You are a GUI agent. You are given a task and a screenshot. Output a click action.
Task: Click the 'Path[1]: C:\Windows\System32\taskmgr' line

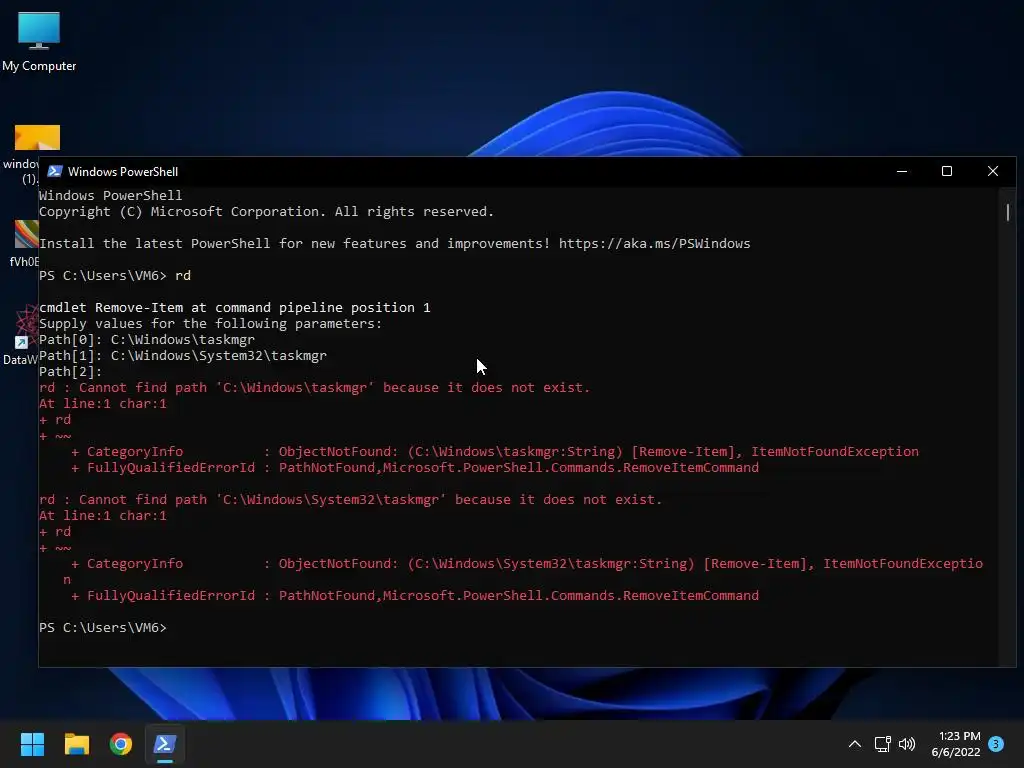[183, 356]
